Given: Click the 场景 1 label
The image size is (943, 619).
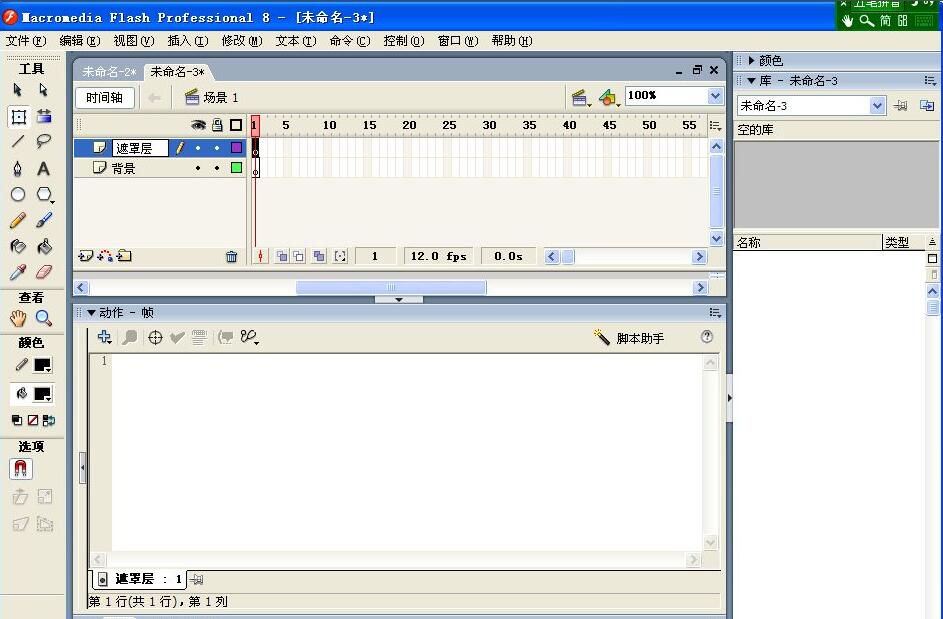Looking at the screenshot, I should coord(221,97).
